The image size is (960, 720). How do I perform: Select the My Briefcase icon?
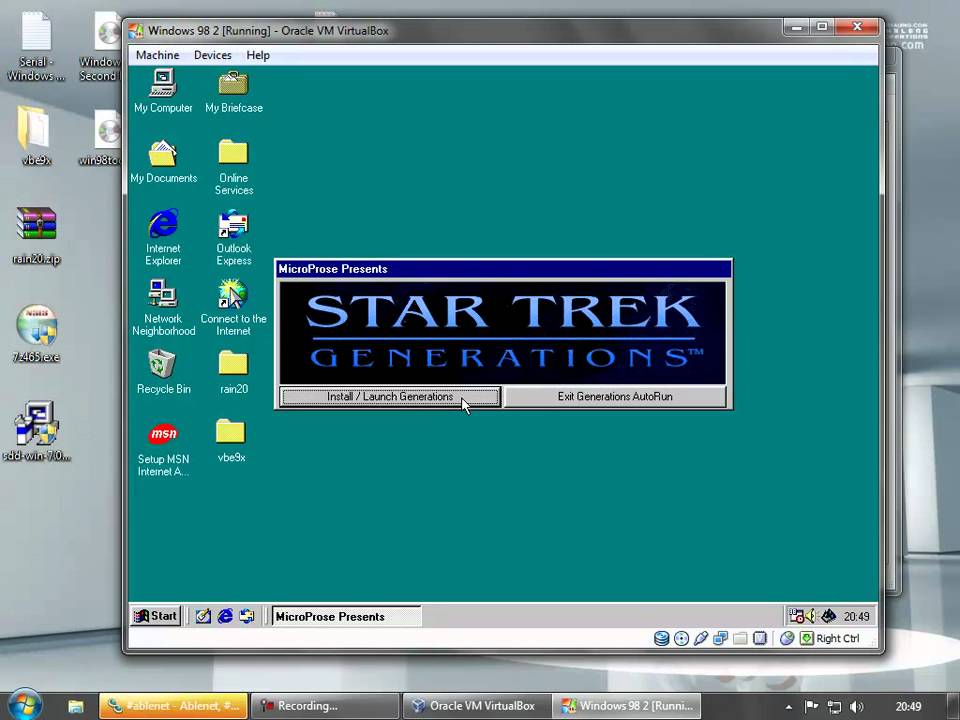[x=233, y=91]
